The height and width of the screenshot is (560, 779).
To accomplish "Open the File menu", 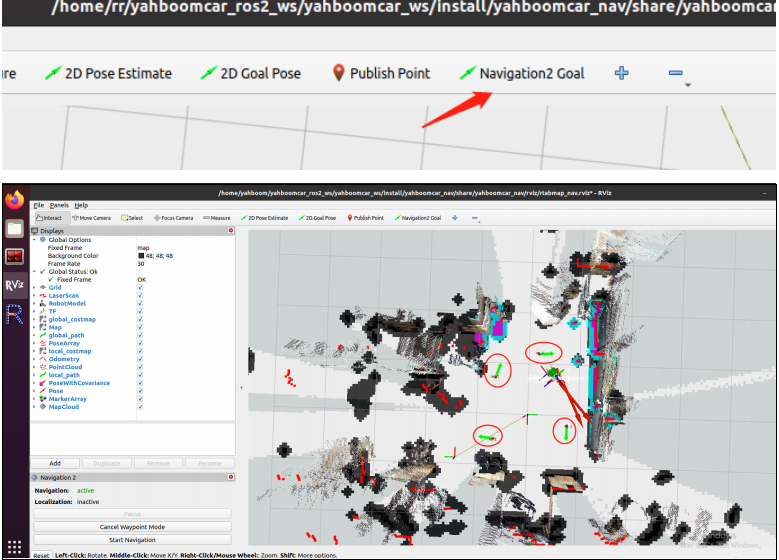I will (x=39, y=205).
